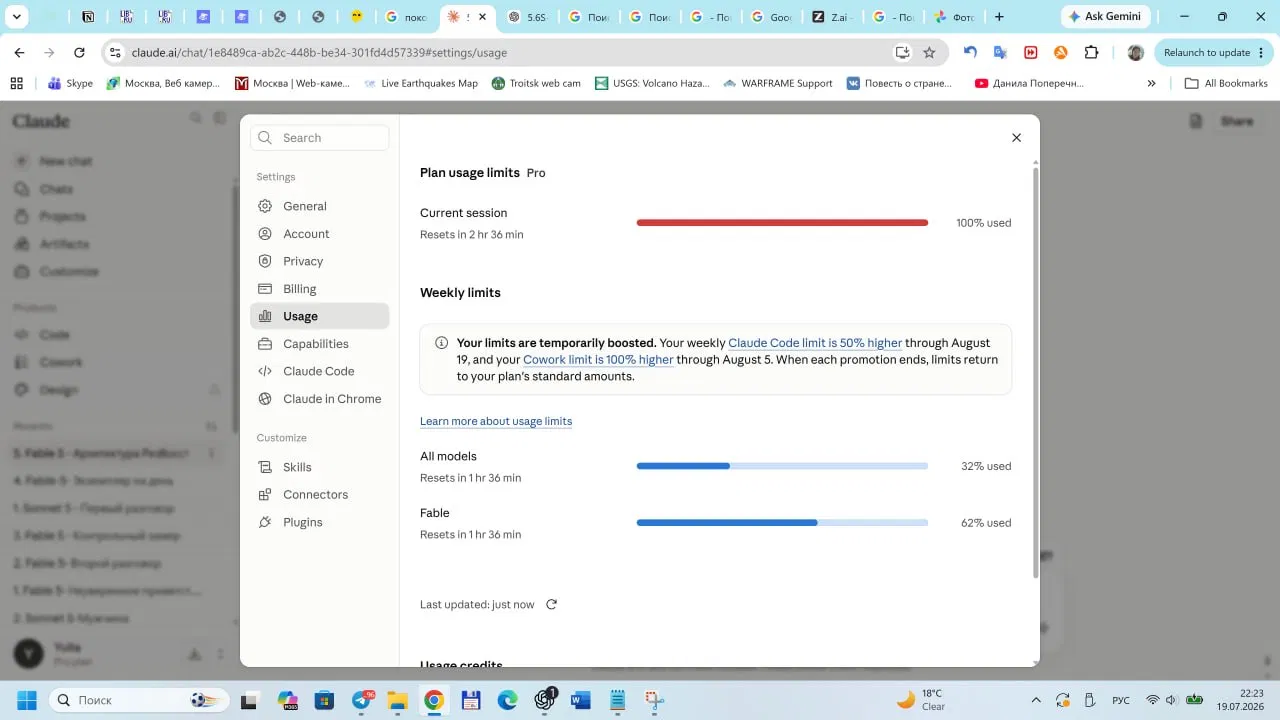Click the 'Resets in 2 hr 36 min' text
The image size is (1280, 720).
[471, 235]
